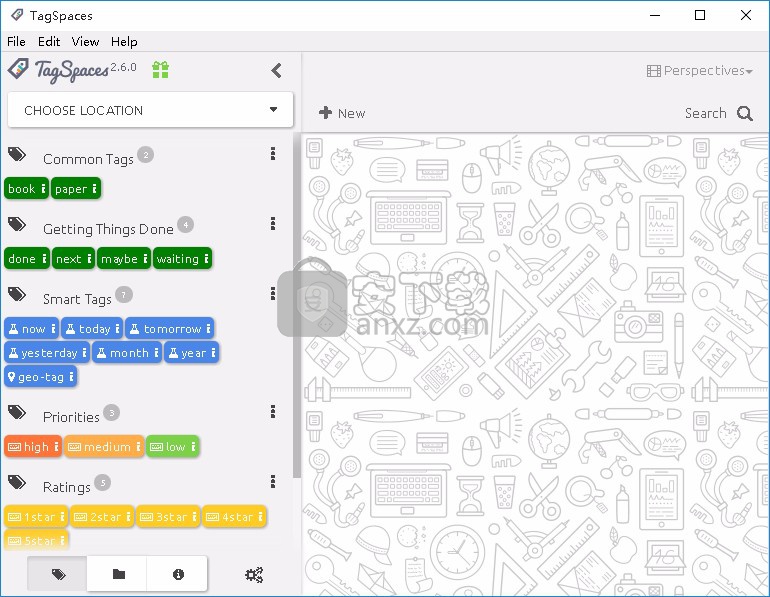Viewport: 770px width, 597px height.
Task: Click the green gift icon near version
Action: click(160, 70)
